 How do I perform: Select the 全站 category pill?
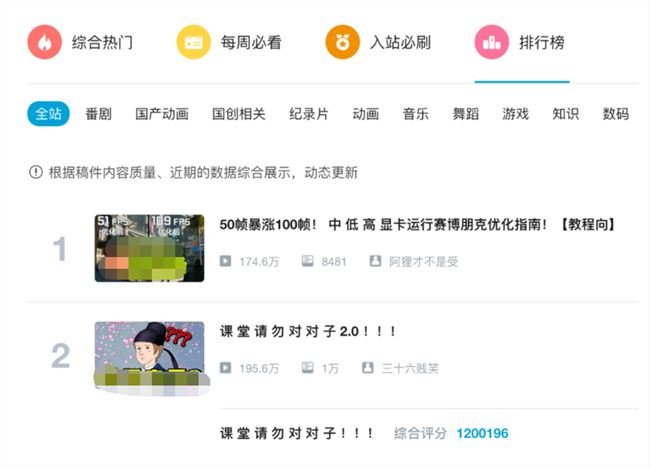tap(48, 114)
